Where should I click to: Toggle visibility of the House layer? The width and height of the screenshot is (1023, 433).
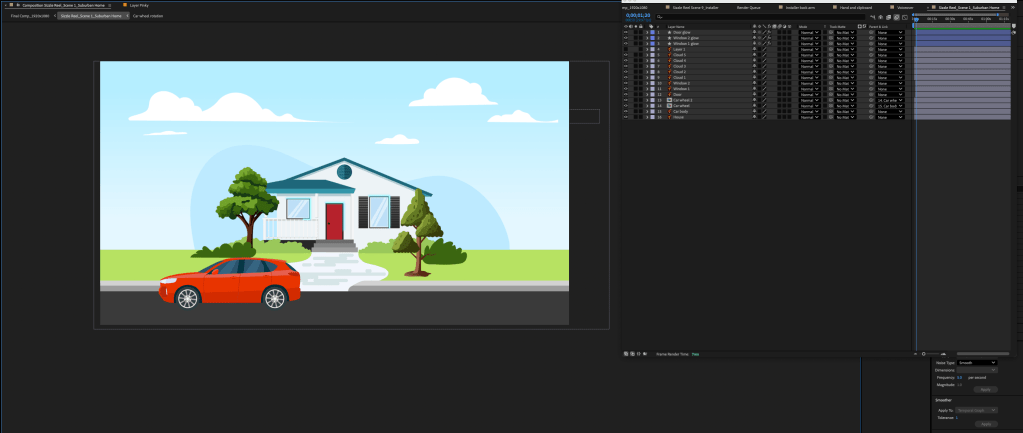pyautogui.click(x=626, y=116)
